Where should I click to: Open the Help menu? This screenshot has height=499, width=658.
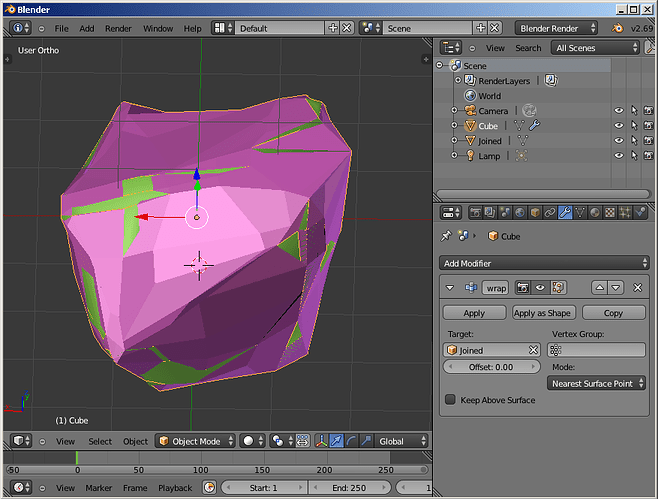[193, 28]
